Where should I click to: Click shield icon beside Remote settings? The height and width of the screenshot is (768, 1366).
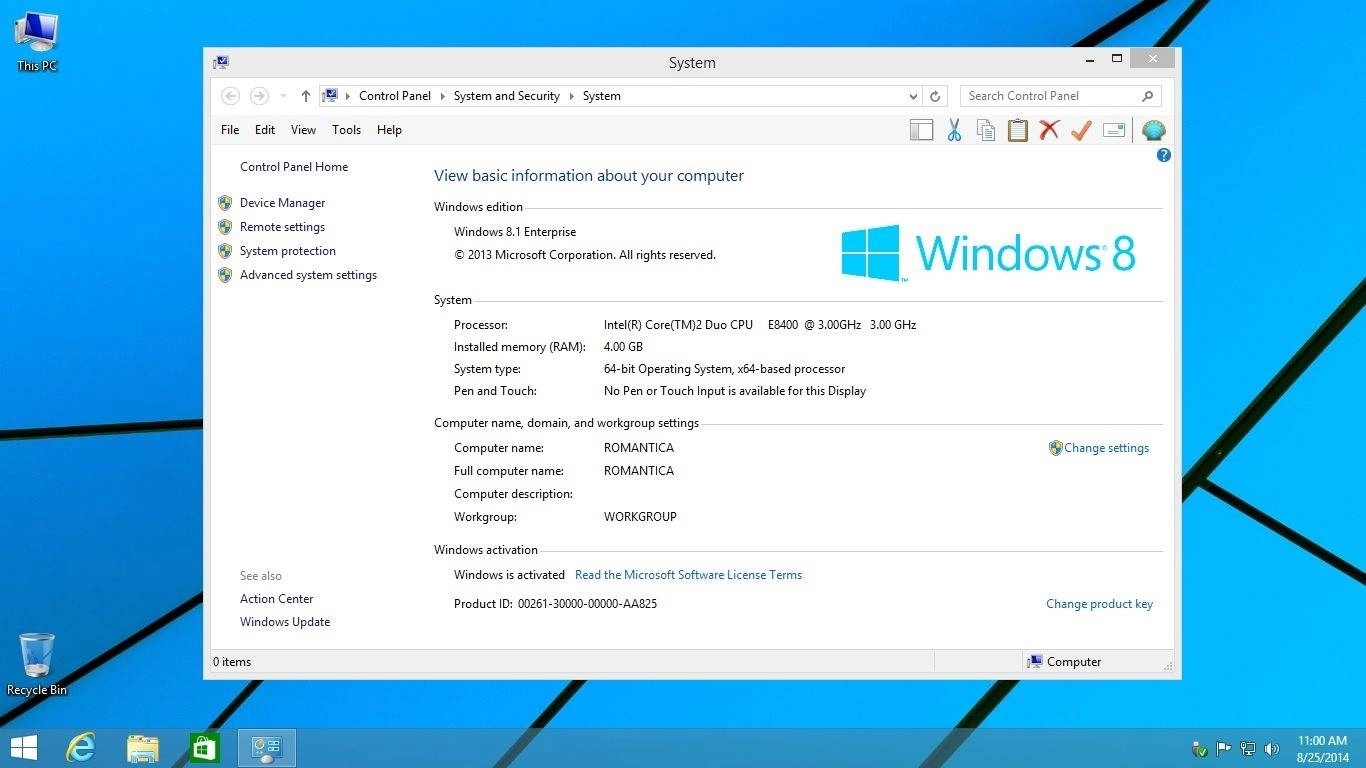pyautogui.click(x=225, y=227)
